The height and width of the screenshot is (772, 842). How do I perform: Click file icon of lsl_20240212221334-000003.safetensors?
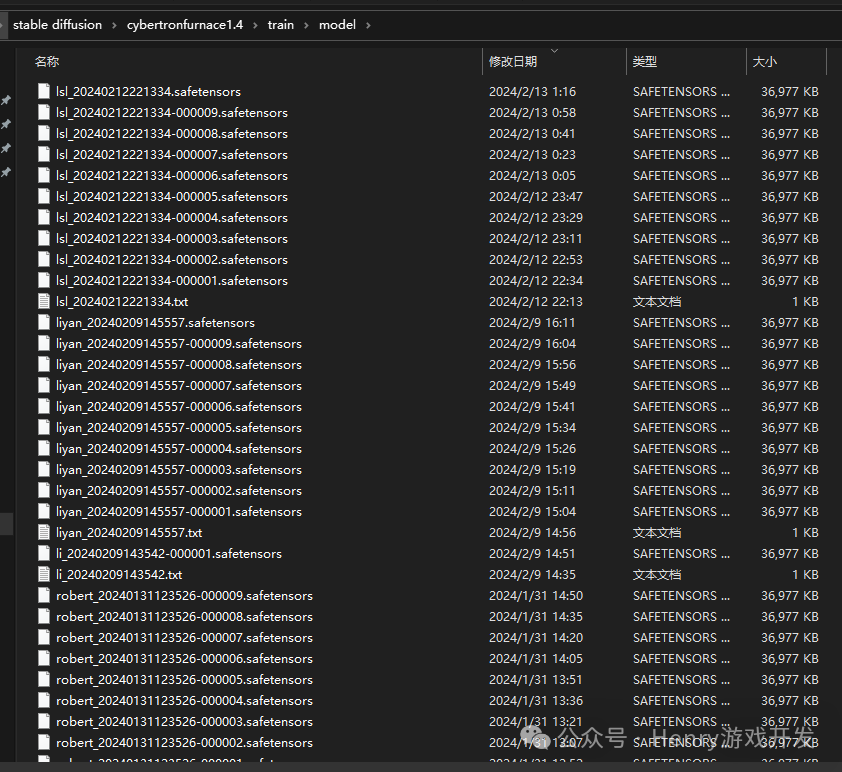click(x=43, y=238)
